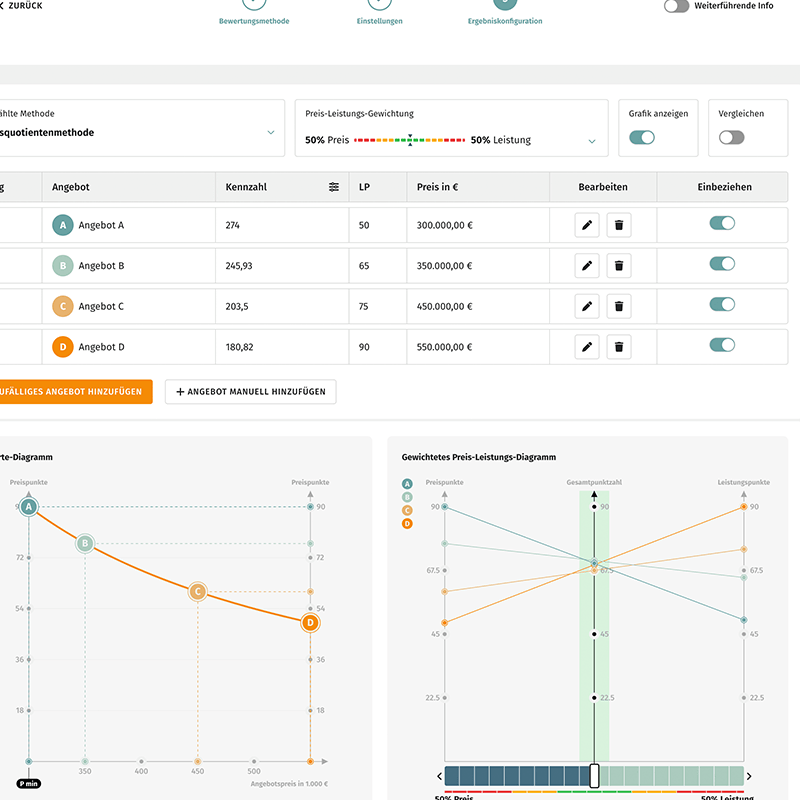Expand the Methode selection dropdown
Image resolution: width=800 pixels, height=800 pixels.
coord(270,132)
